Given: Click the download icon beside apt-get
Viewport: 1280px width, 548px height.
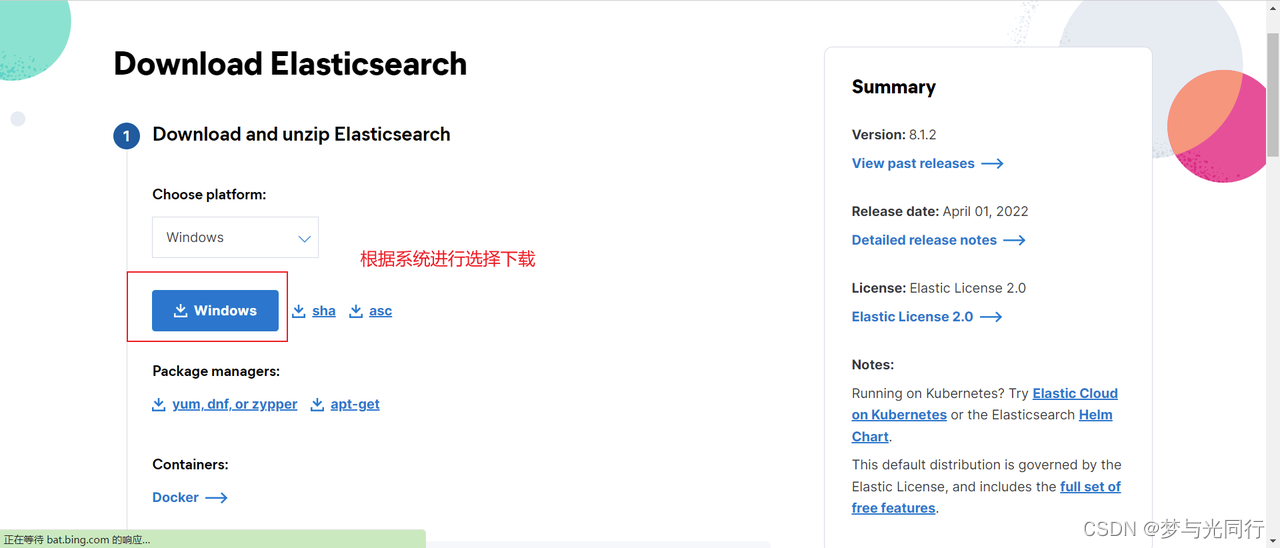Looking at the screenshot, I should pos(317,404).
